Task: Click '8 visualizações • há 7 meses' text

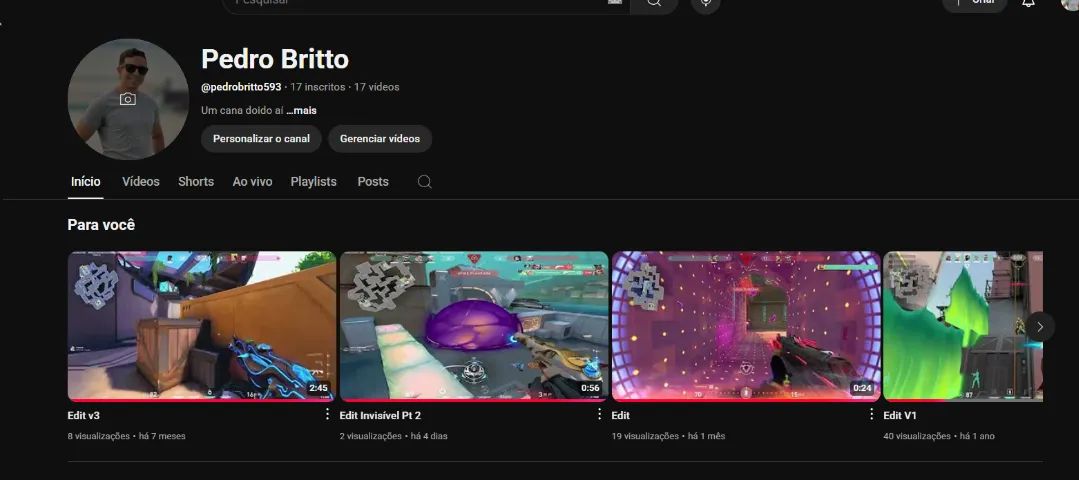Action: (x=127, y=436)
